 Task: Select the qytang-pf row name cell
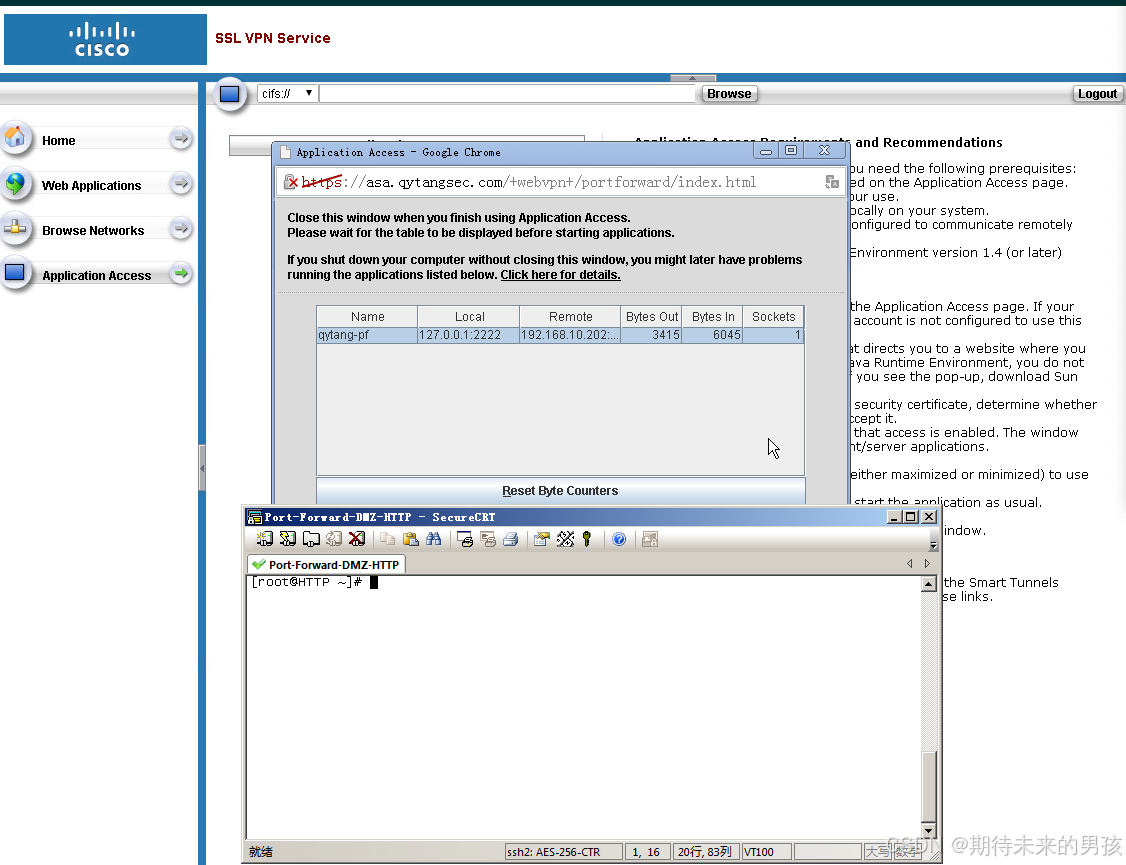(367, 335)
